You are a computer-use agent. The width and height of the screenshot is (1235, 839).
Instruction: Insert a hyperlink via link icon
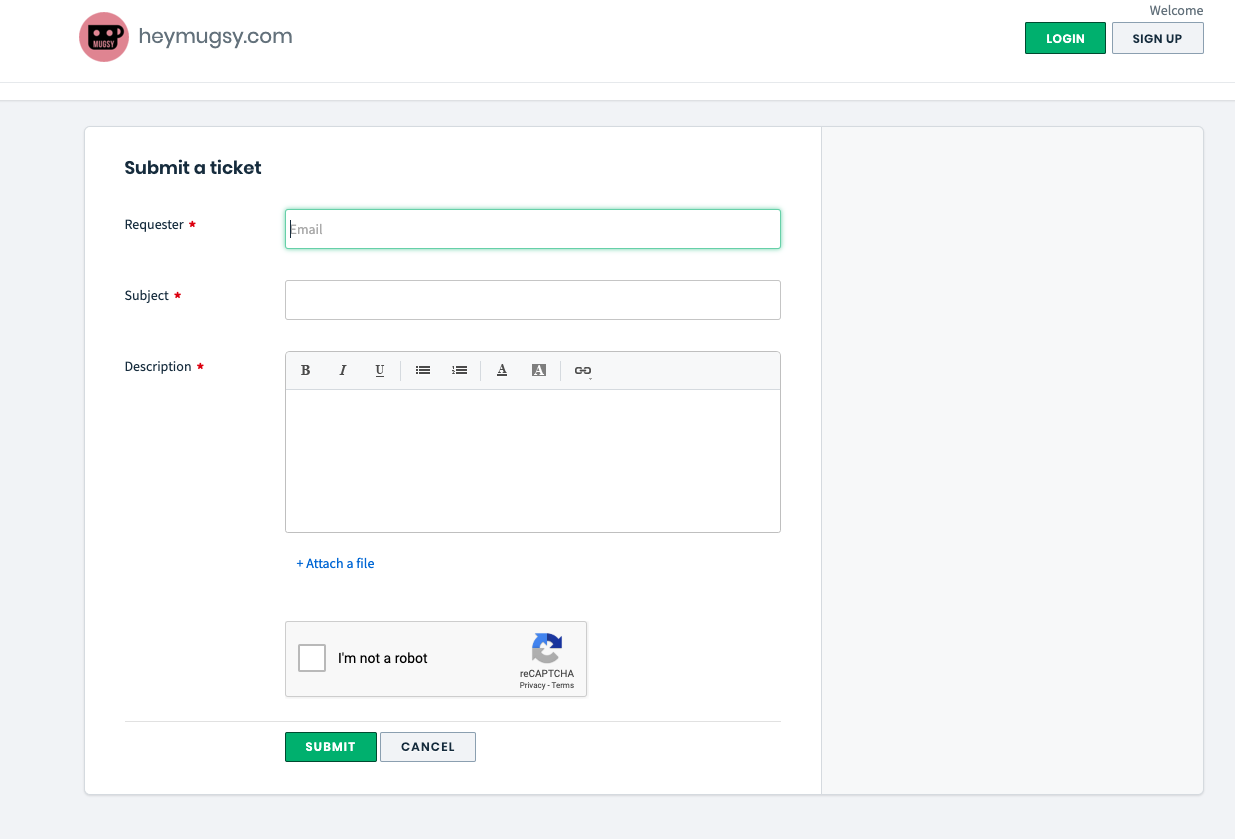(583, 370)
